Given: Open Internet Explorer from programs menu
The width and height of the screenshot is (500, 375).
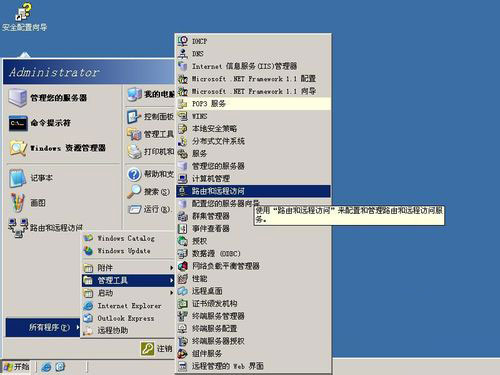Looking at the screenshot, I should (x=128, y=306).
